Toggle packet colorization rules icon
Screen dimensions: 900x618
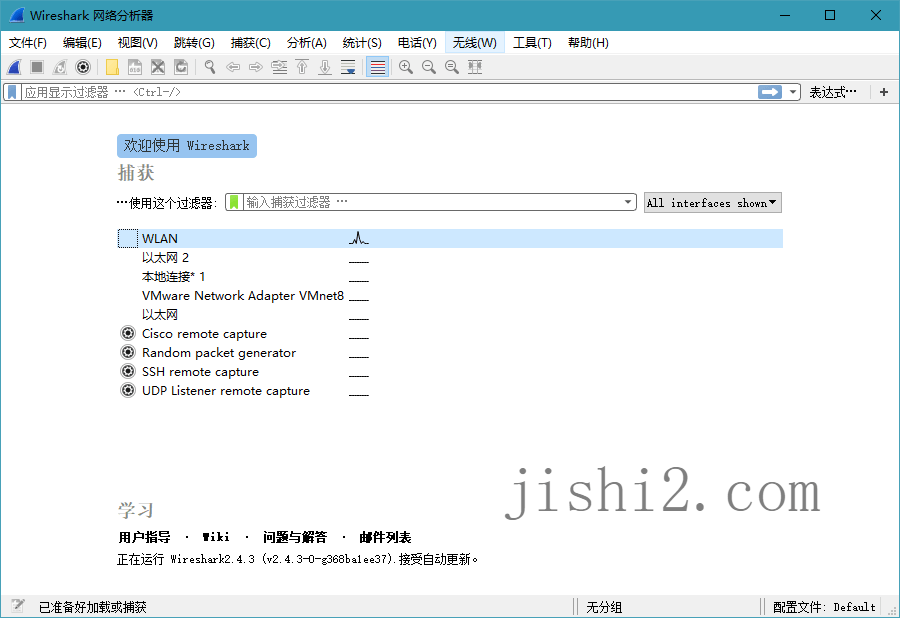(x=378, y=67)
